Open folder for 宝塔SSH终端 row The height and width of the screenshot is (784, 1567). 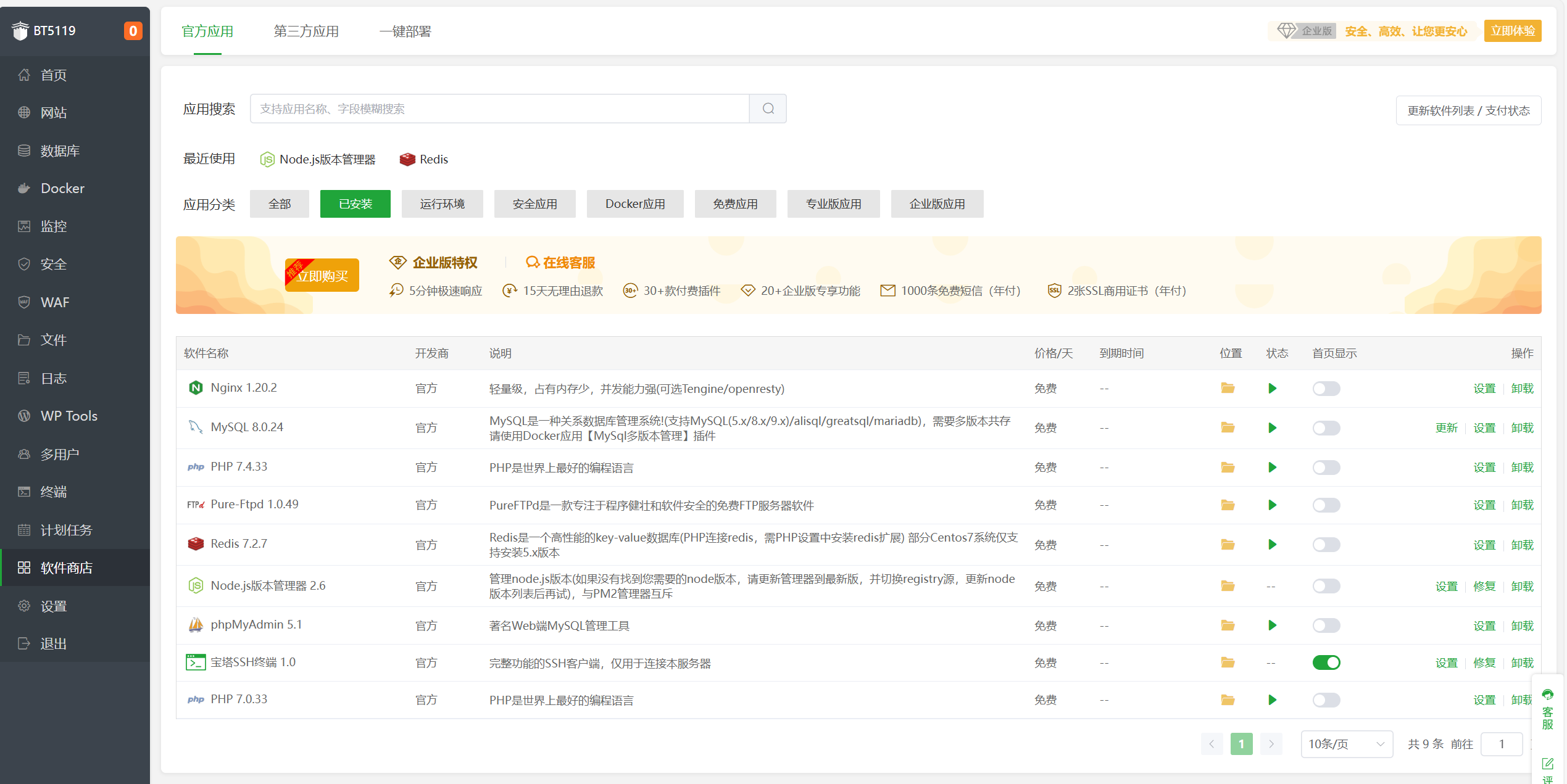[x=1228, y=662]
